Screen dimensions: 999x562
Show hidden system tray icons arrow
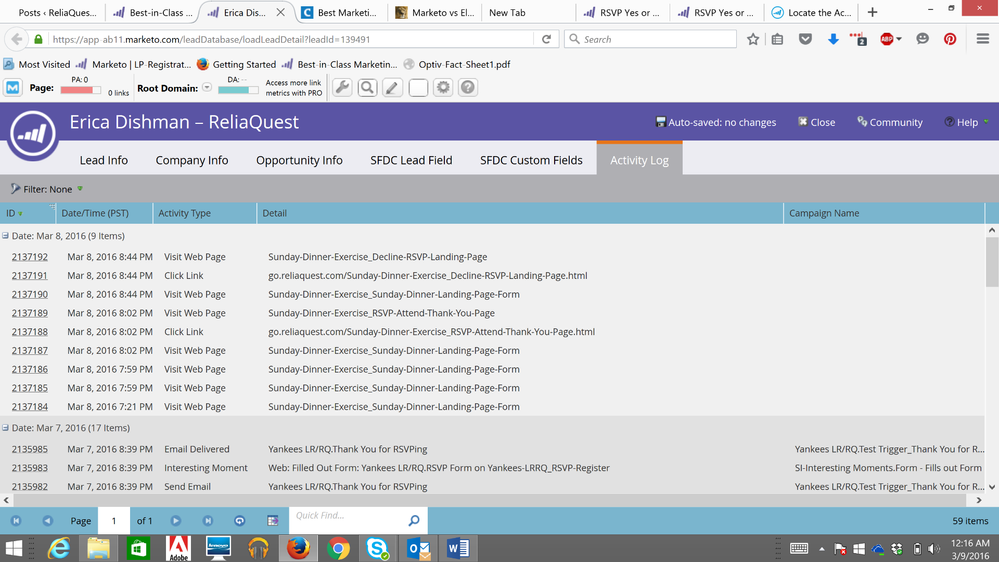[x=822, y=549]
